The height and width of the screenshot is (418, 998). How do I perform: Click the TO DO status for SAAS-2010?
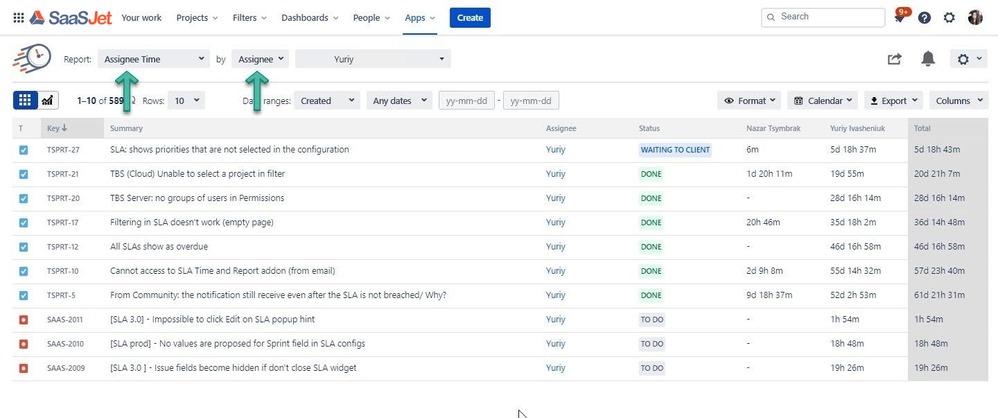[652, 344]
